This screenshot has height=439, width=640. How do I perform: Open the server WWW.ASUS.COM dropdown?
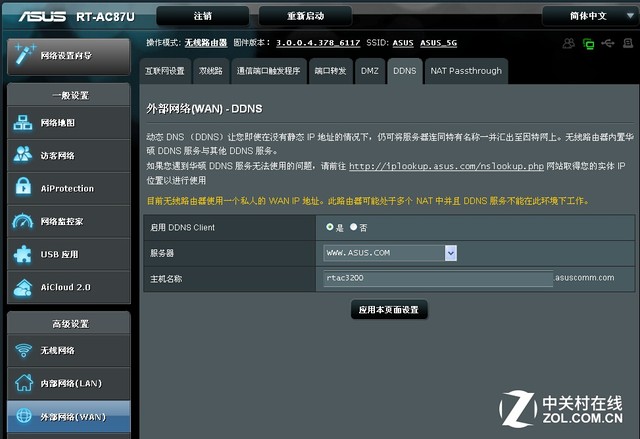390,253
